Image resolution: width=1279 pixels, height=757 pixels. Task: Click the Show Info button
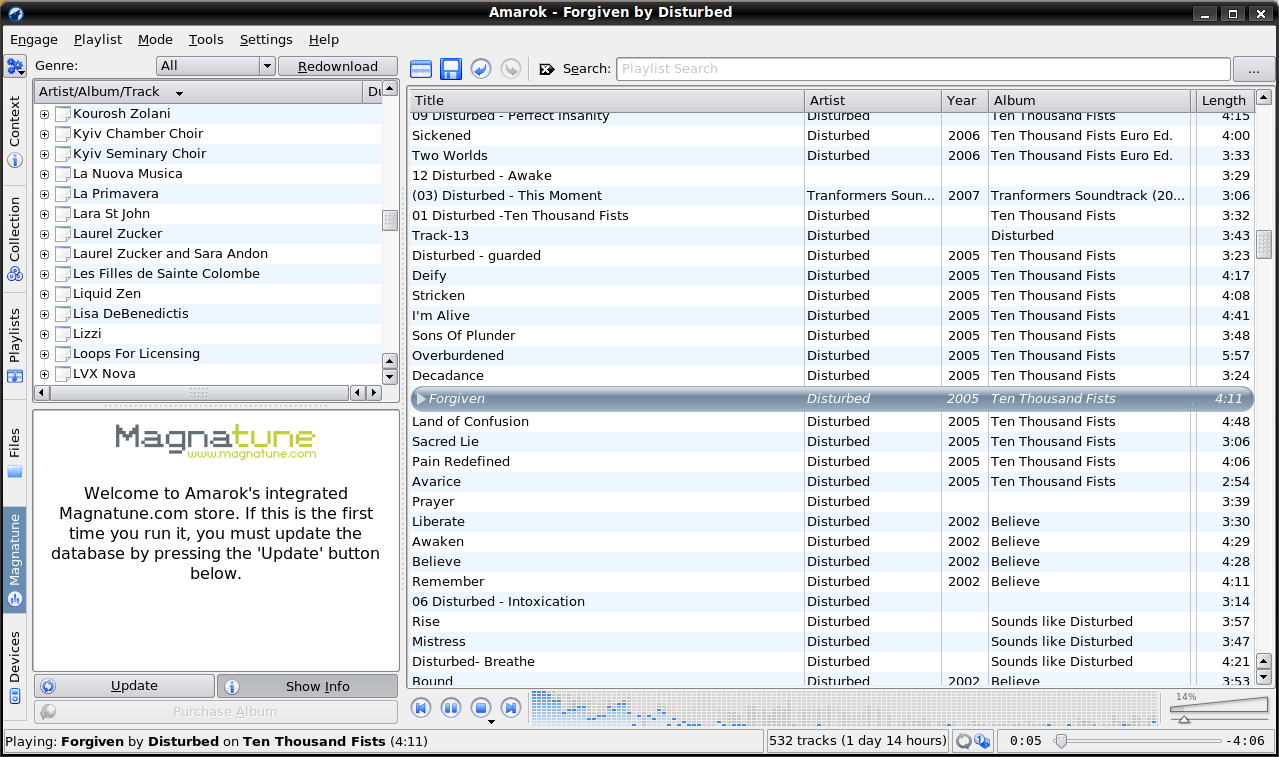308,686
